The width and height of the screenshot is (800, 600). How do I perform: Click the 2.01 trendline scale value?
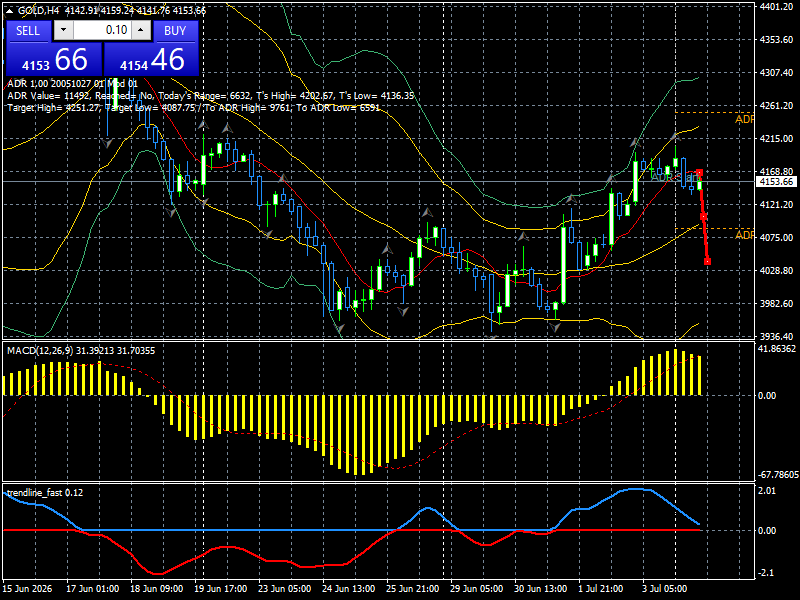(x=767, y=490)
